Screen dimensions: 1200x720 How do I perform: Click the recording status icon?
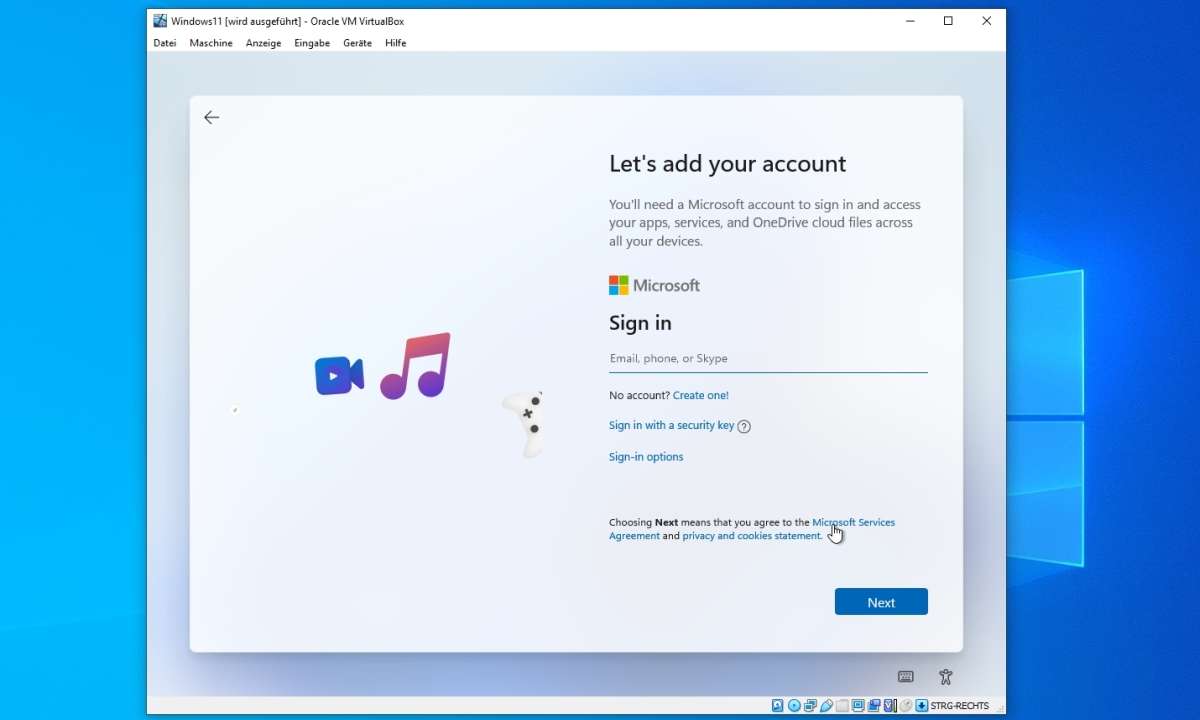[874, 705]
